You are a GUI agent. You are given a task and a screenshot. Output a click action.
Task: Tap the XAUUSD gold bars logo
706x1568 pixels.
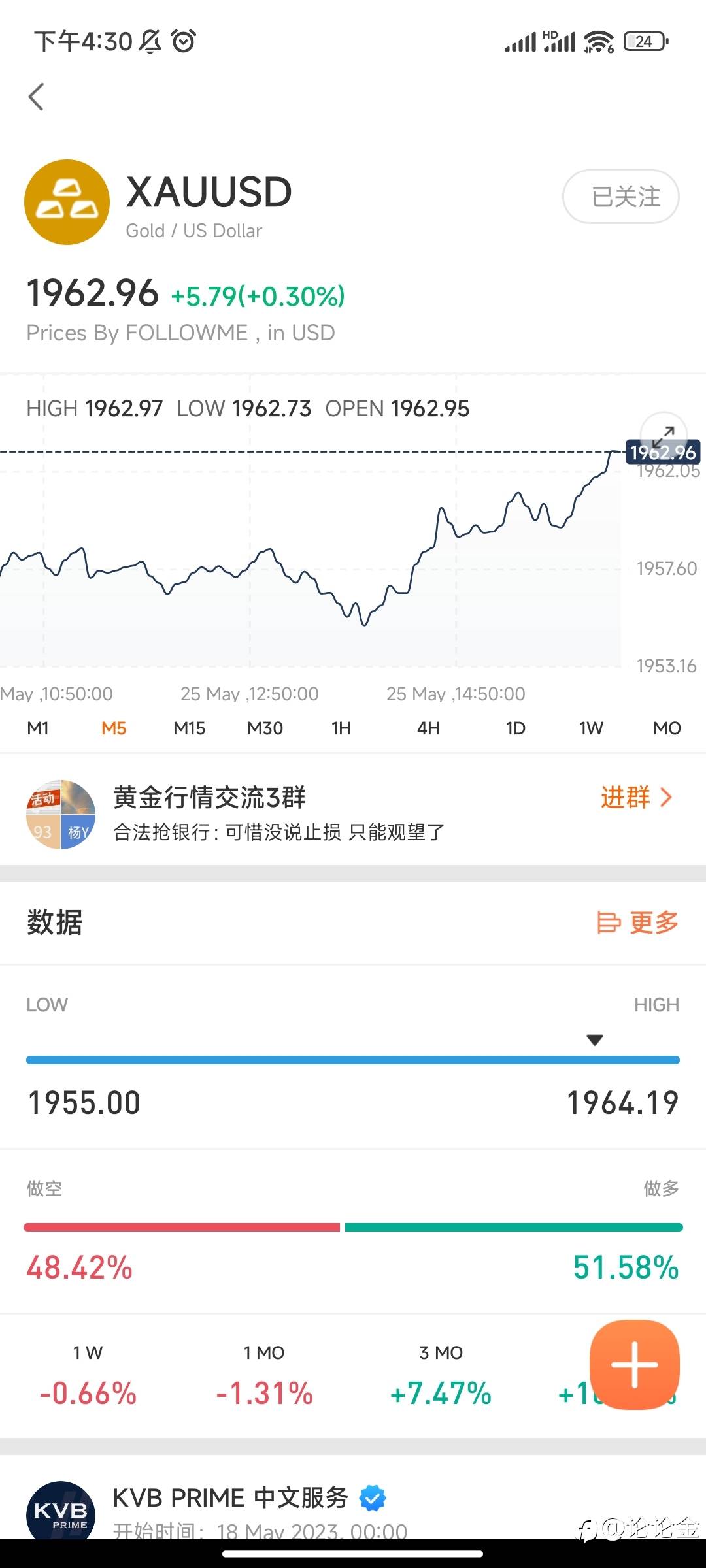pyautogui.click(x=67, y=203)
